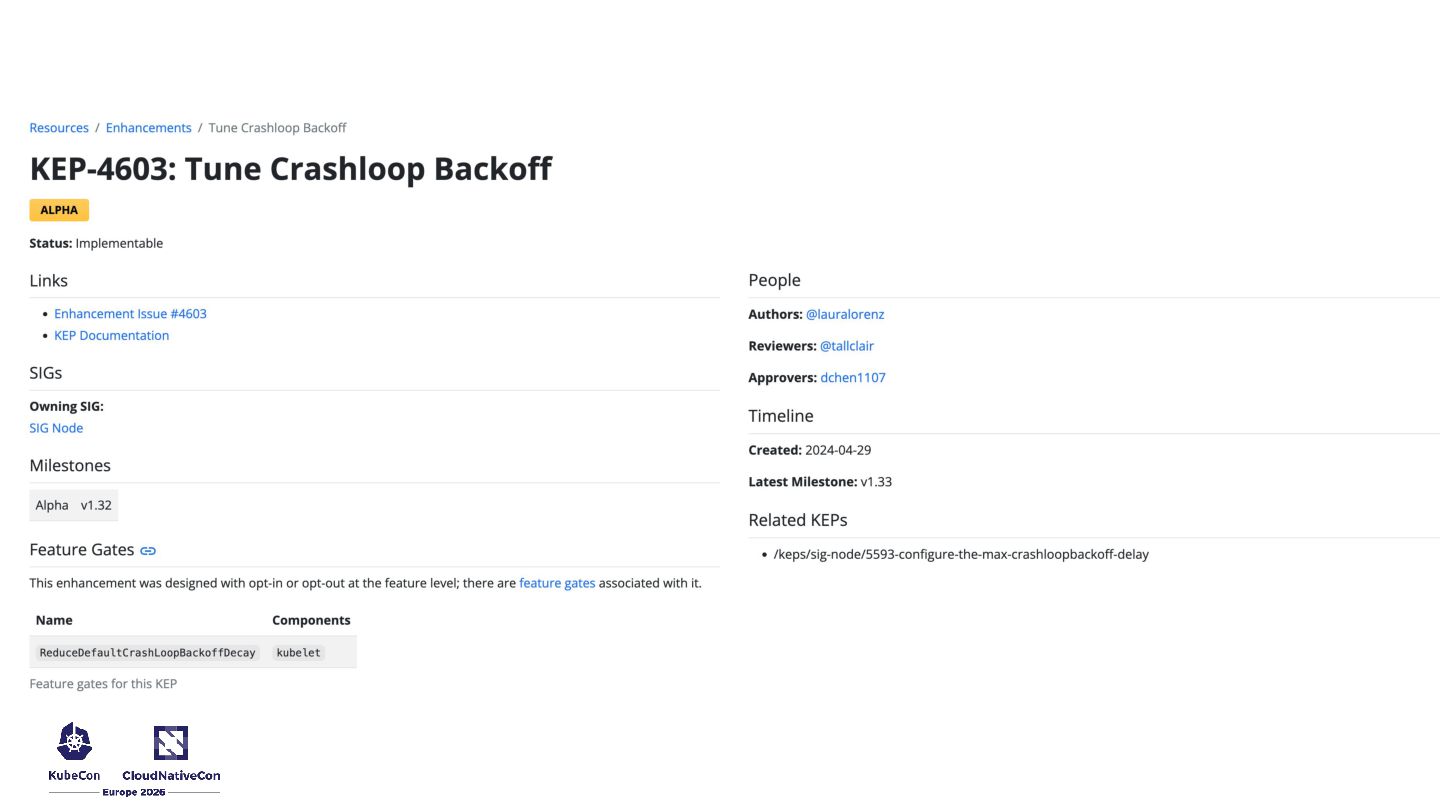
Task: Click the Components column header
Action: (311, 620)
